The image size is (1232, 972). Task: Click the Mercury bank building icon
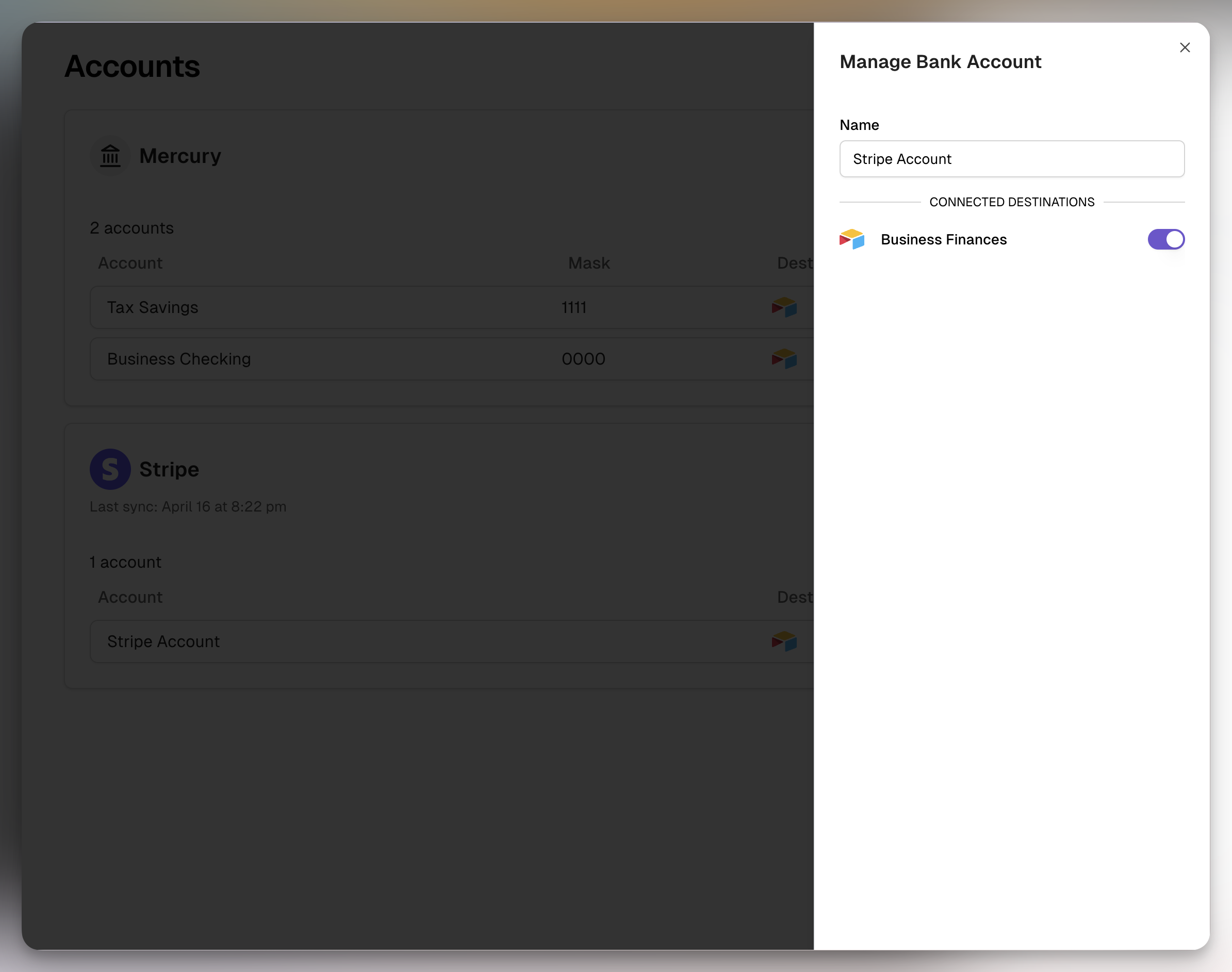(110, 156)
